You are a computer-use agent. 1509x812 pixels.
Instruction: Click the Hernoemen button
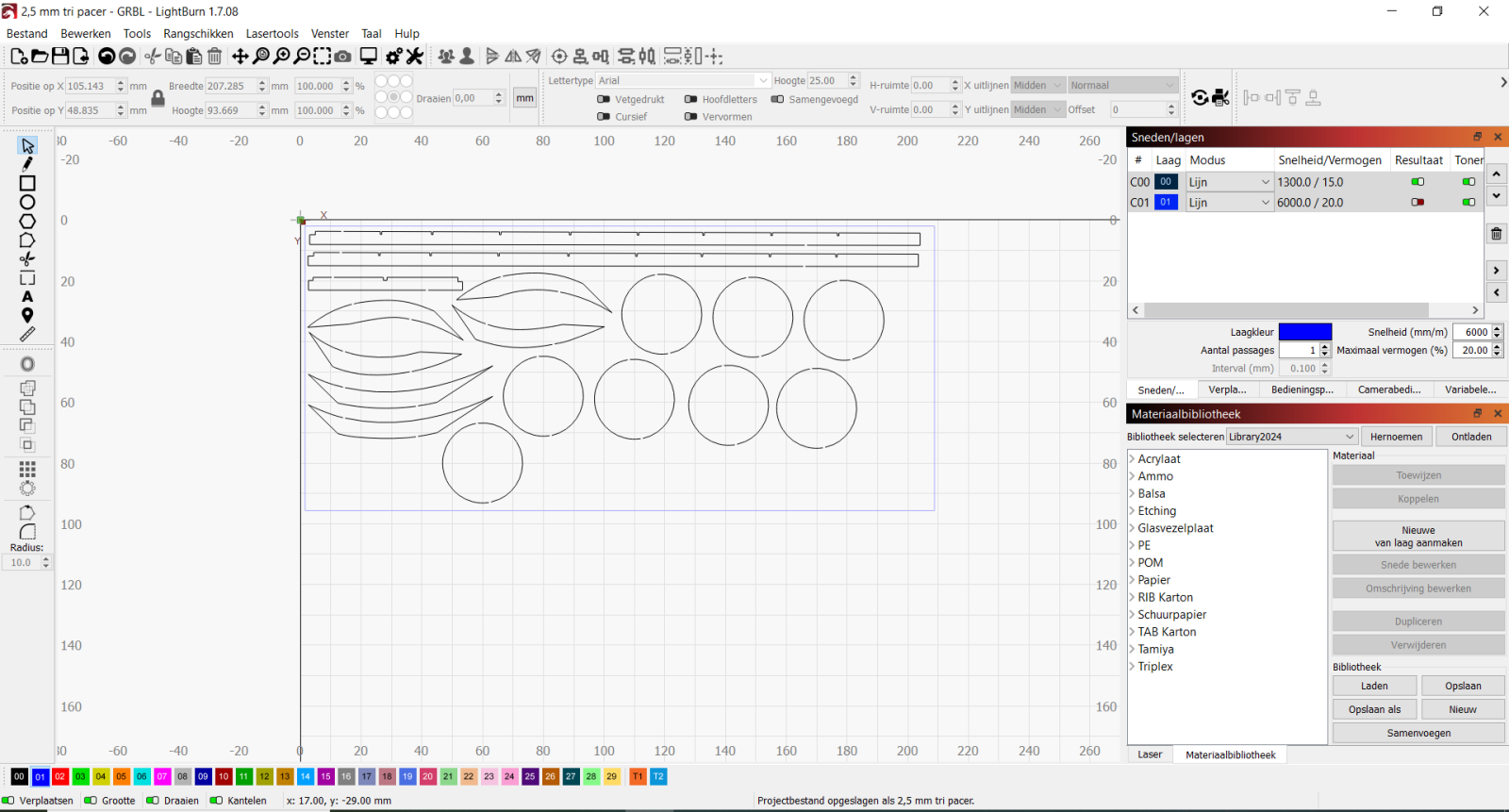click(1396, 437)
